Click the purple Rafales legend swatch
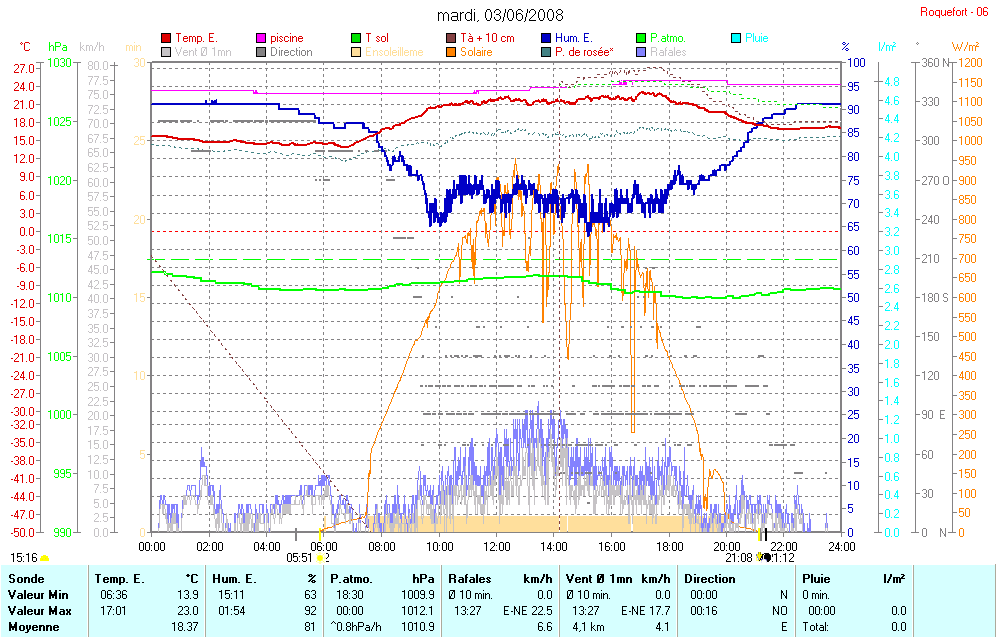 [x=641, y=52]
